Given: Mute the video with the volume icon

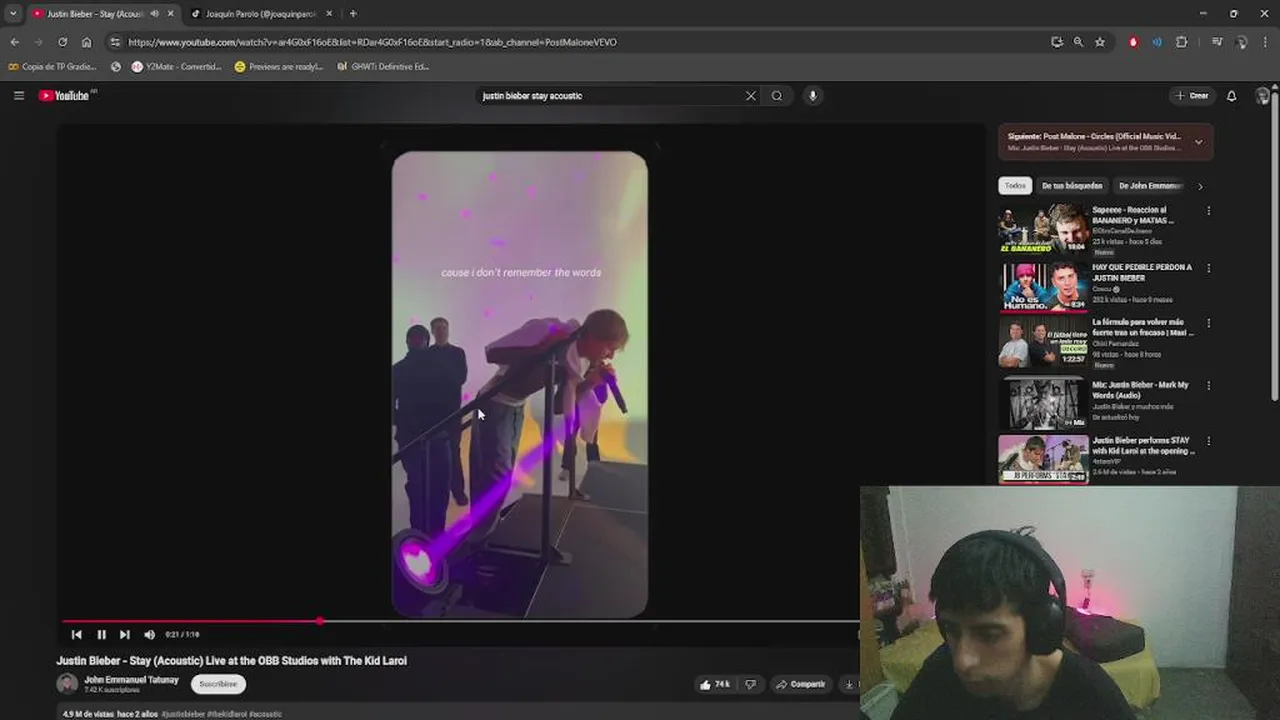Looking at the screenshot, I should coord(149,634).
